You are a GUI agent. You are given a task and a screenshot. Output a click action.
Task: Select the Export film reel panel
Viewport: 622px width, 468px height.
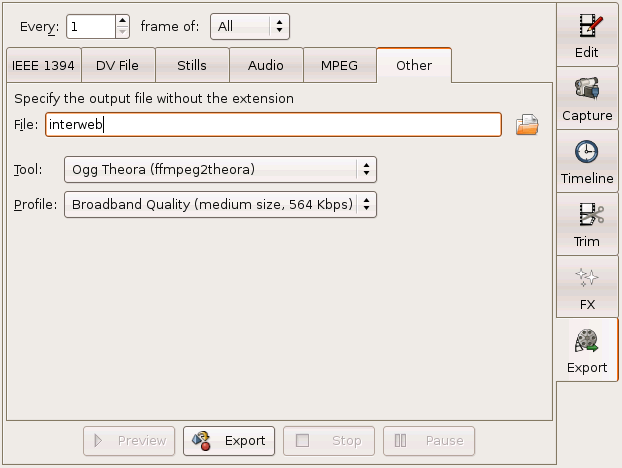coord(587,351)
